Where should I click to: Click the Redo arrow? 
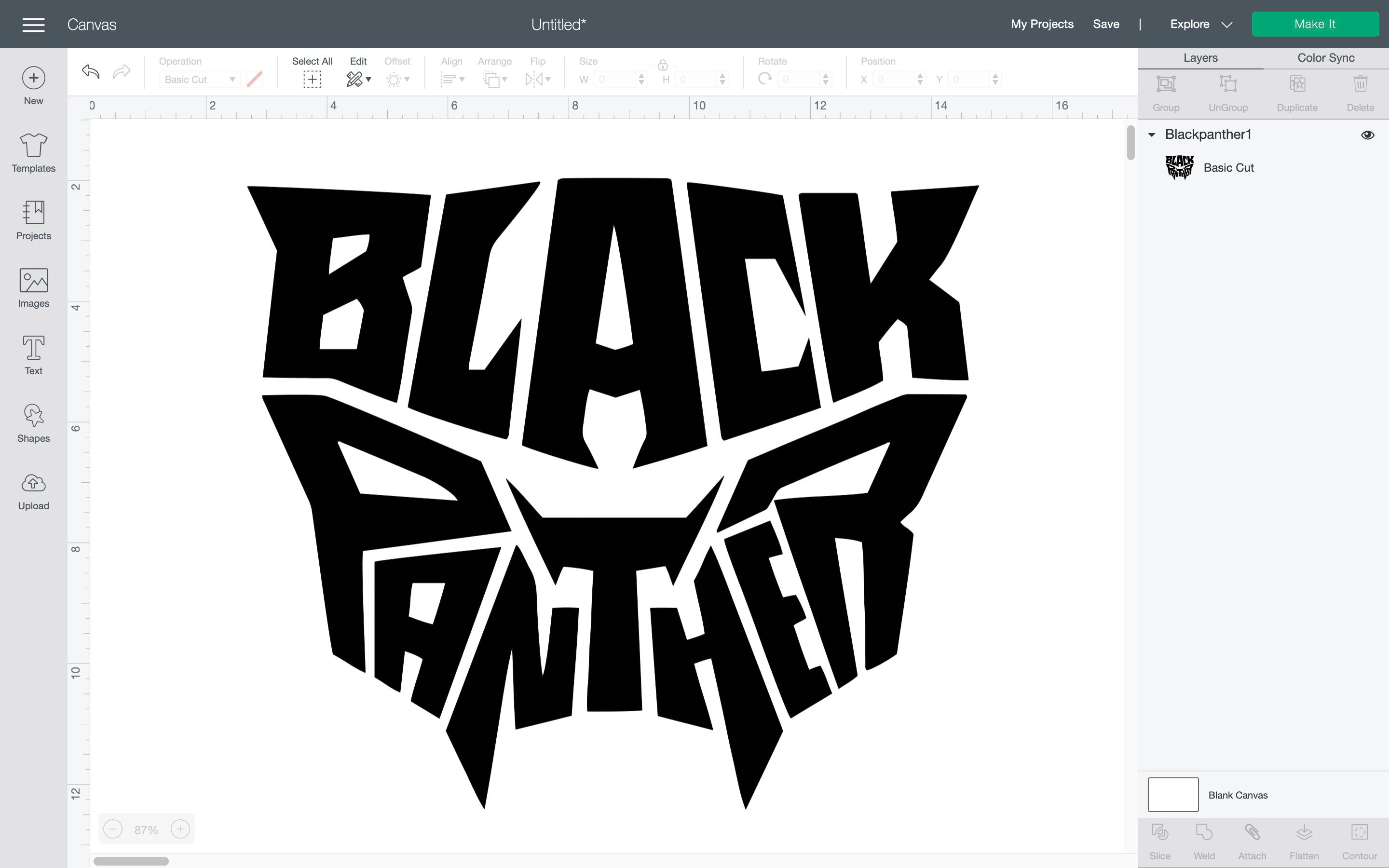tap(121, 71)
